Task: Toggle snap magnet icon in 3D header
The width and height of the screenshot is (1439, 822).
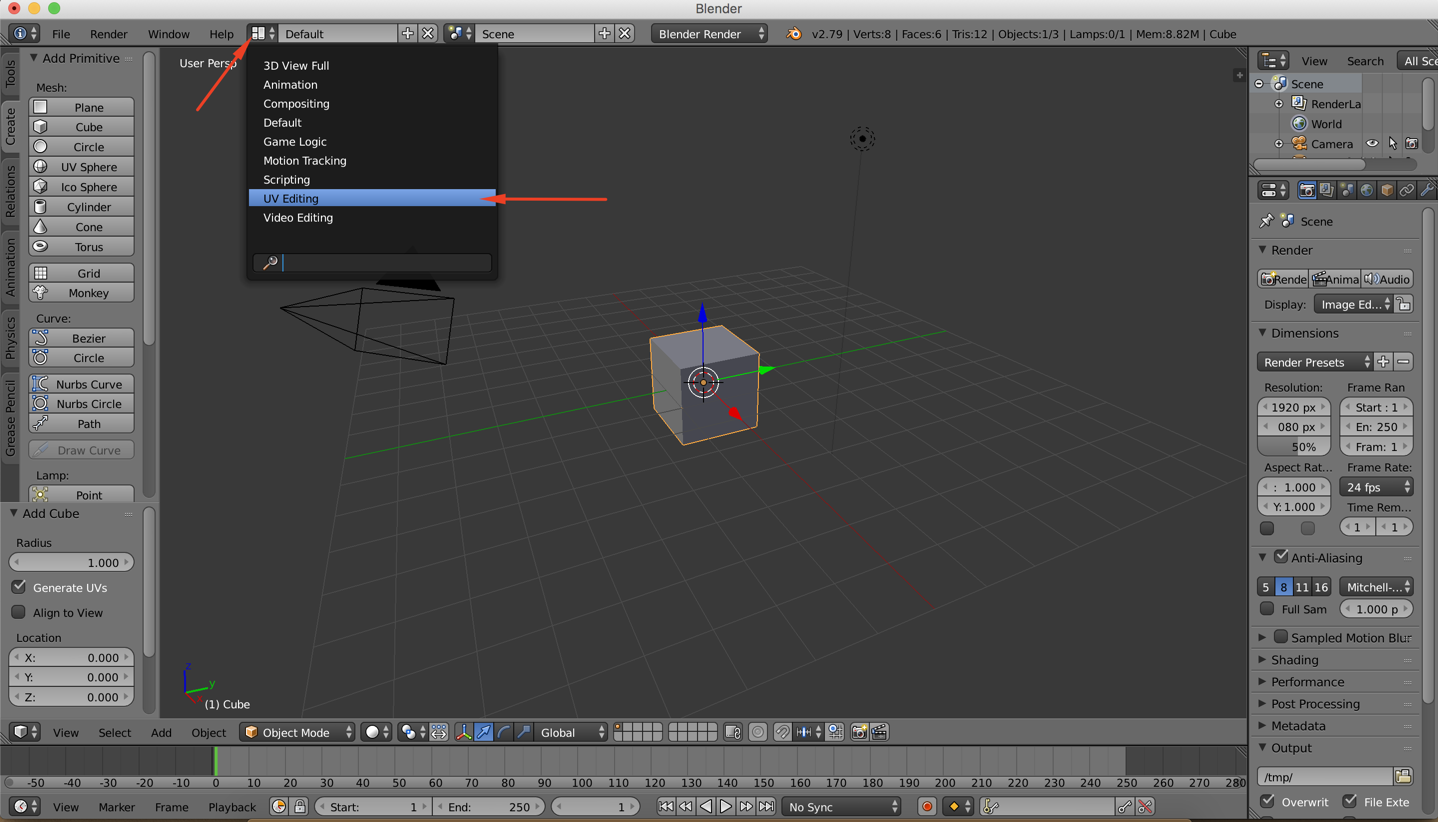Action: click(782, 732)
